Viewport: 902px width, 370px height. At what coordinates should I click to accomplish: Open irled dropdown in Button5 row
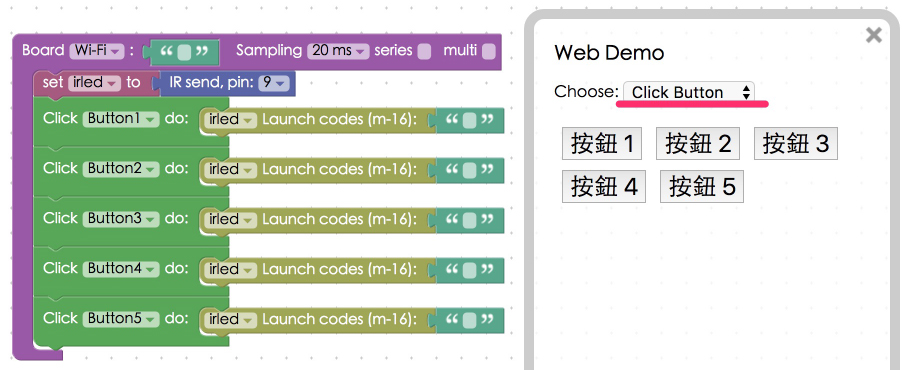tap(231, 320)
